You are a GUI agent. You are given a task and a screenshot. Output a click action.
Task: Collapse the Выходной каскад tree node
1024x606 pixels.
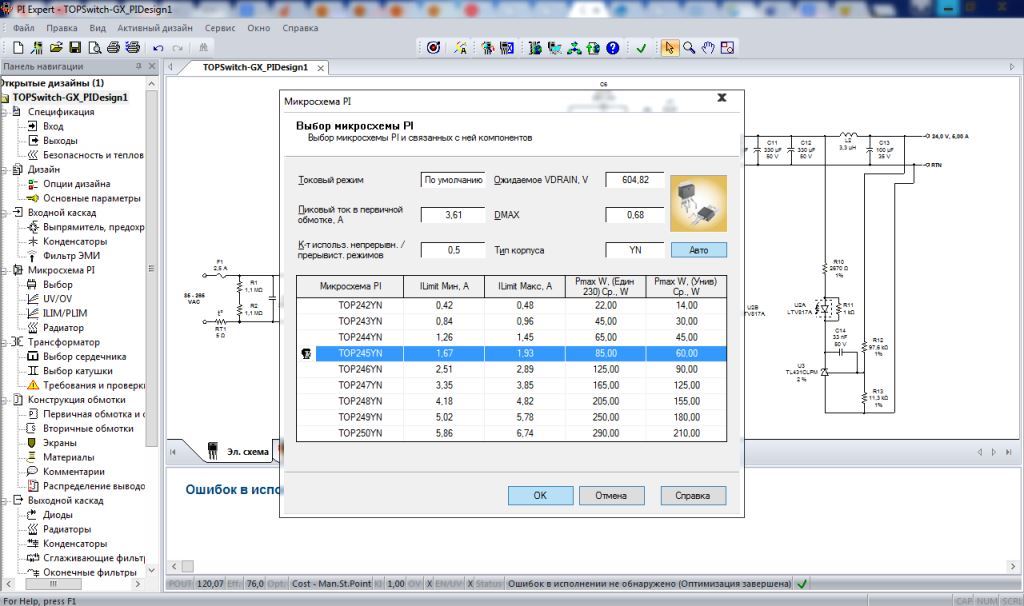coord(5,500)
